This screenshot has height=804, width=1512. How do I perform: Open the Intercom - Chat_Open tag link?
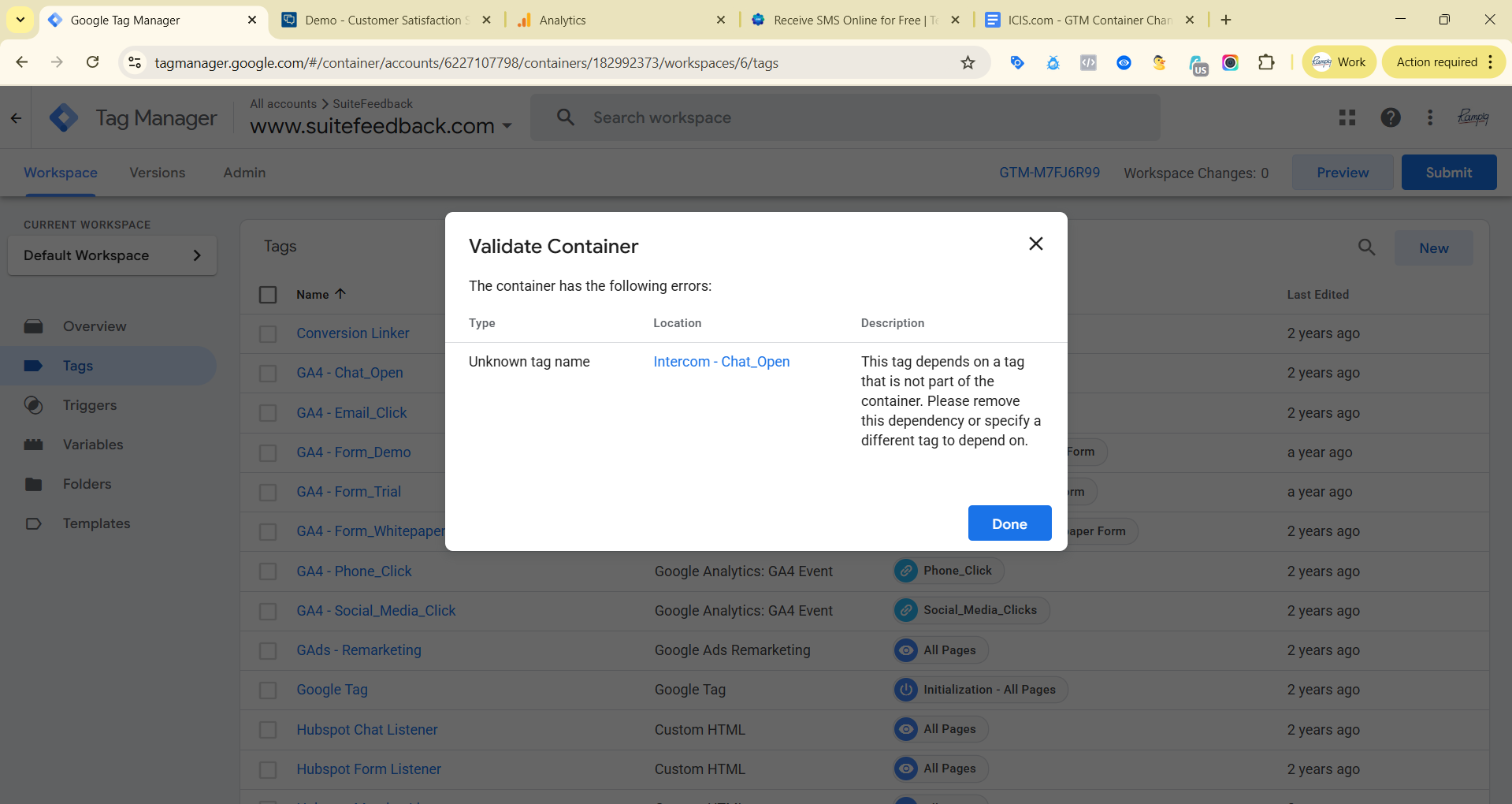click(x=721, y=362)
